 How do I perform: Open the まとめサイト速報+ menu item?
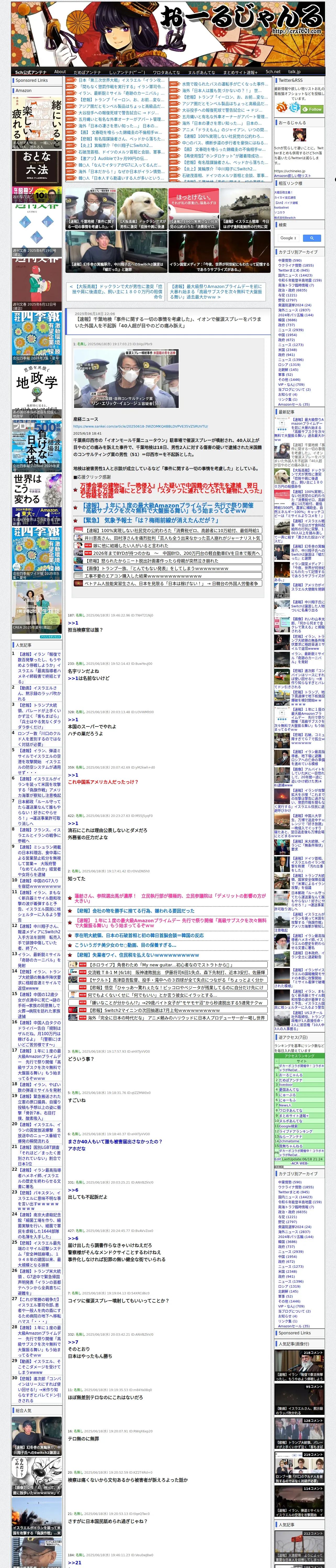[240, 72]
